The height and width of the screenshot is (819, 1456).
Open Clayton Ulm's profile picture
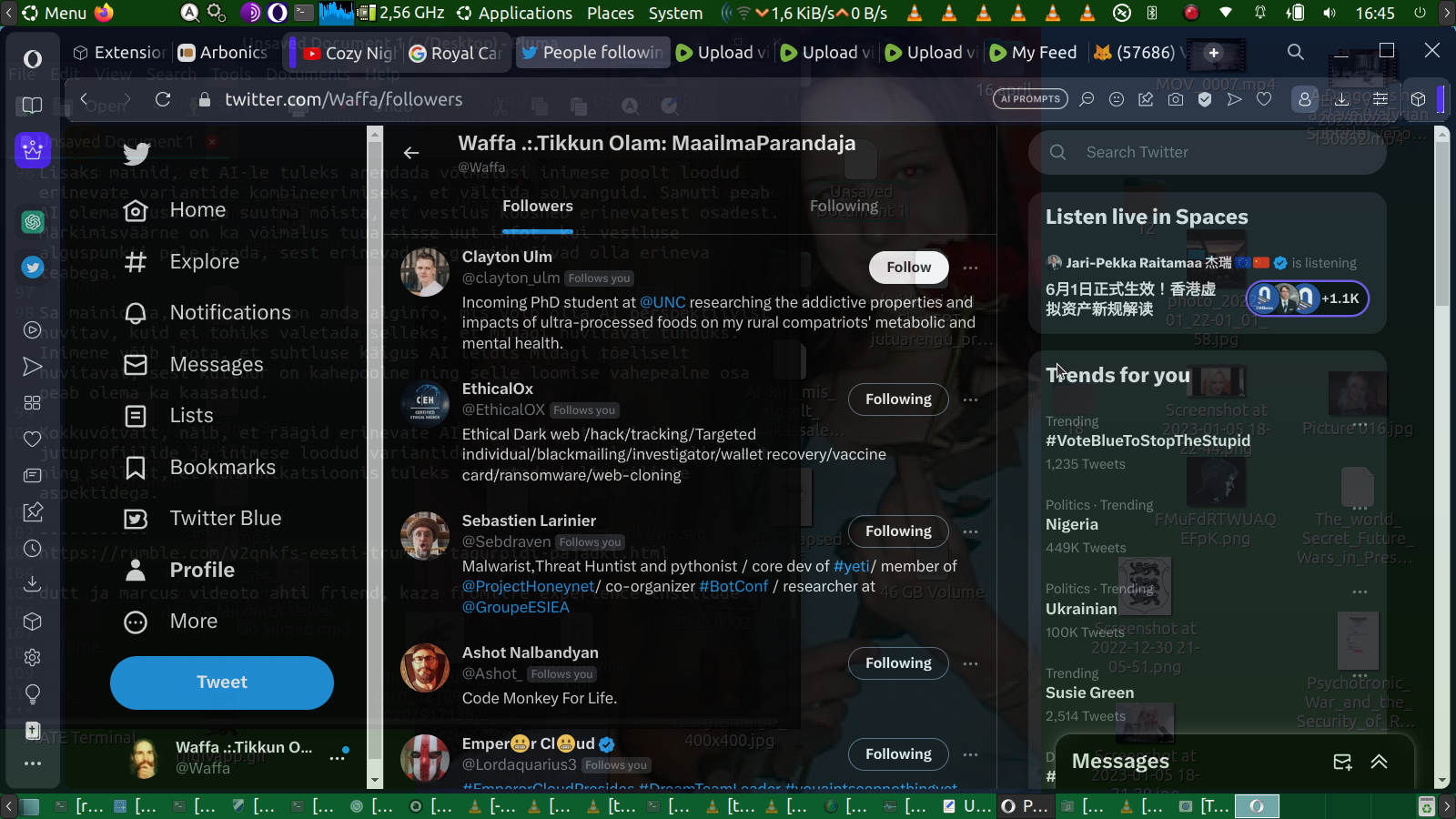click(425, 272)
